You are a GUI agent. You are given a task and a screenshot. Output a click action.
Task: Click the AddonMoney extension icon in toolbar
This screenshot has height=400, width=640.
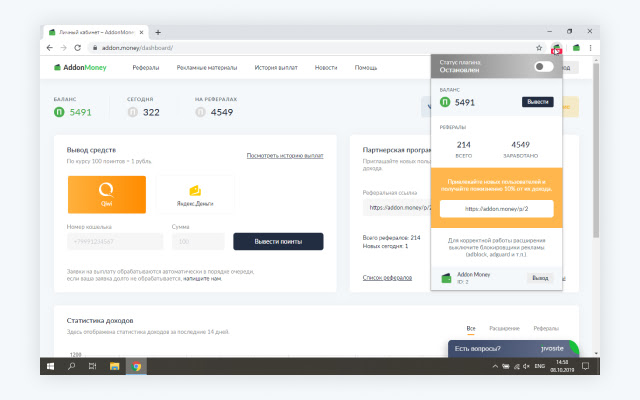pos(556,48)
